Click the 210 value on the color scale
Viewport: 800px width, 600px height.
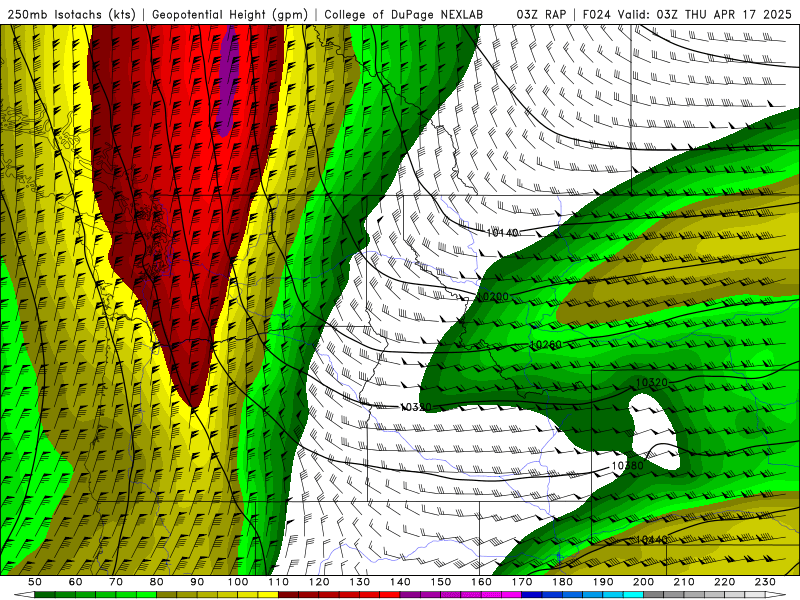point(685,582)
